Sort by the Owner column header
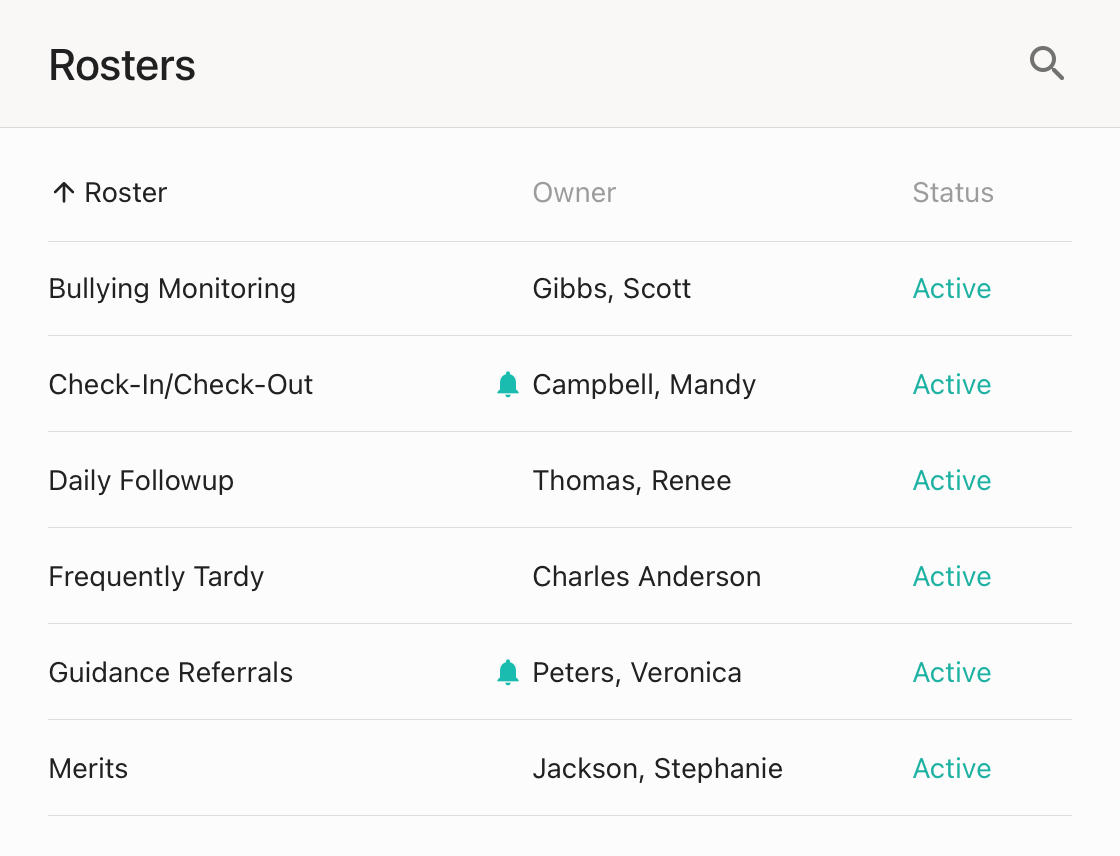Viewport: 1120px width, 856px height. pyautogui.click(x=574, y=193)
